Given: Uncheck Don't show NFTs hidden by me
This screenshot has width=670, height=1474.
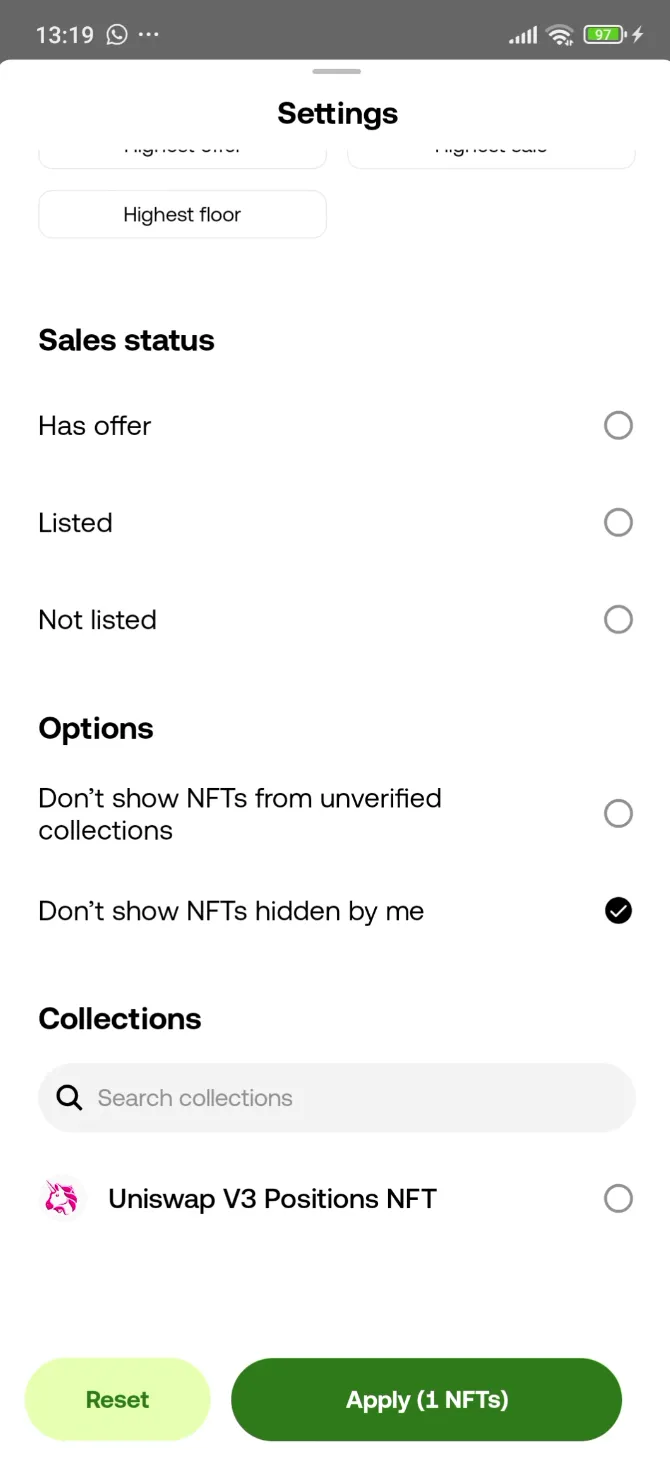Looking at the screenshot, I should pos(618,911).
